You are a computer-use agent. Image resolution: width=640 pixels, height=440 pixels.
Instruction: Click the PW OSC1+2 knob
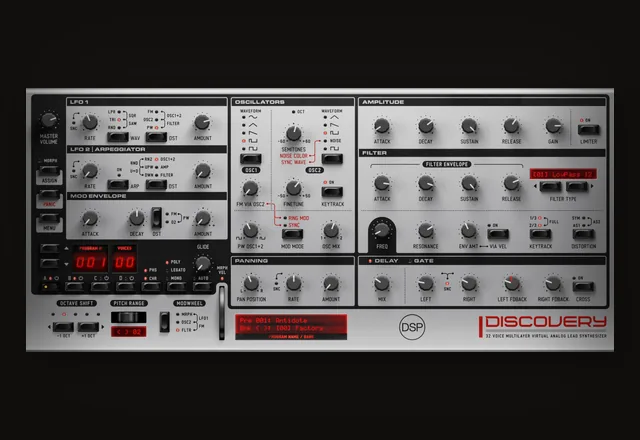[x=250, y=230]
